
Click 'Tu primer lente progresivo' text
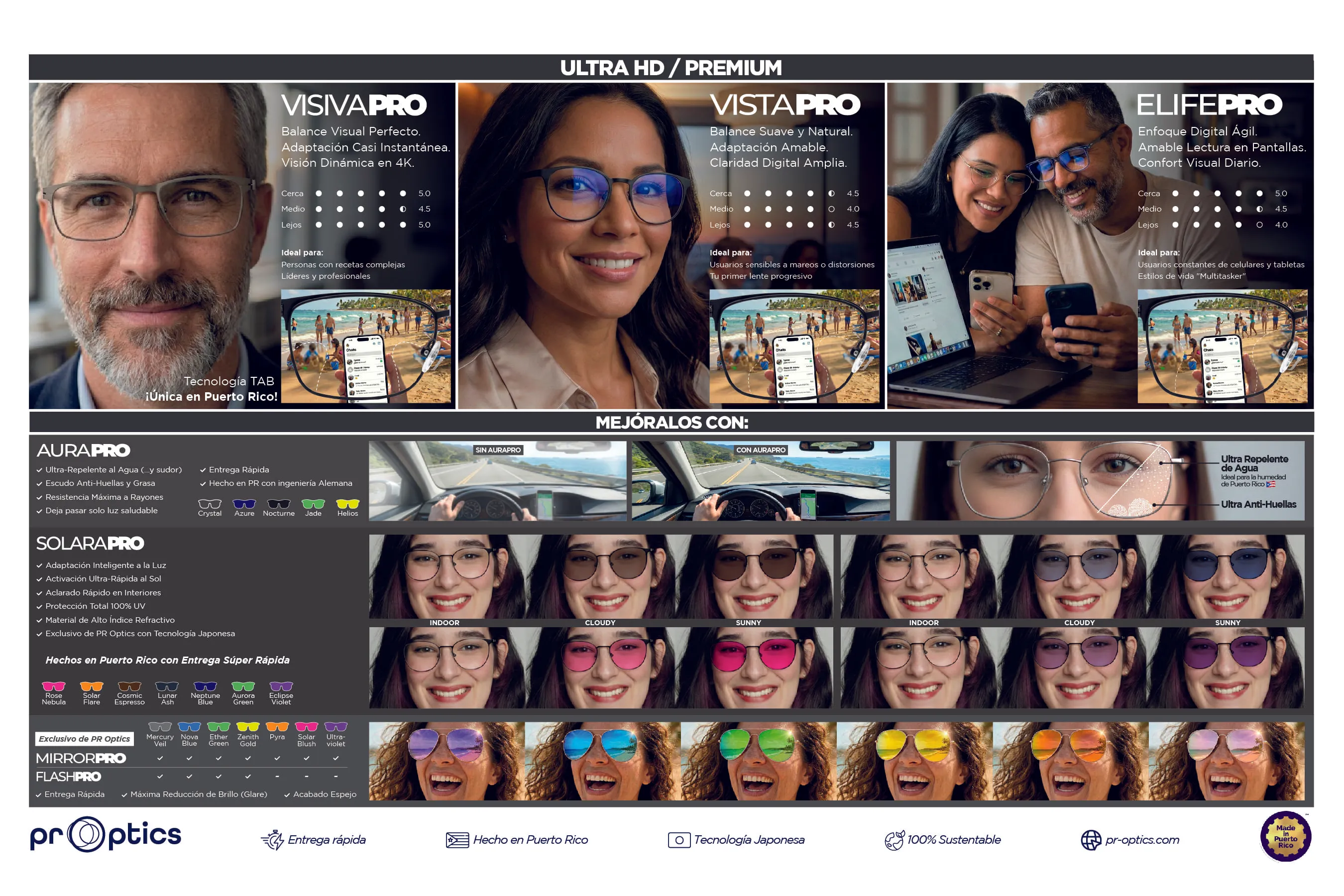point(761,276)
